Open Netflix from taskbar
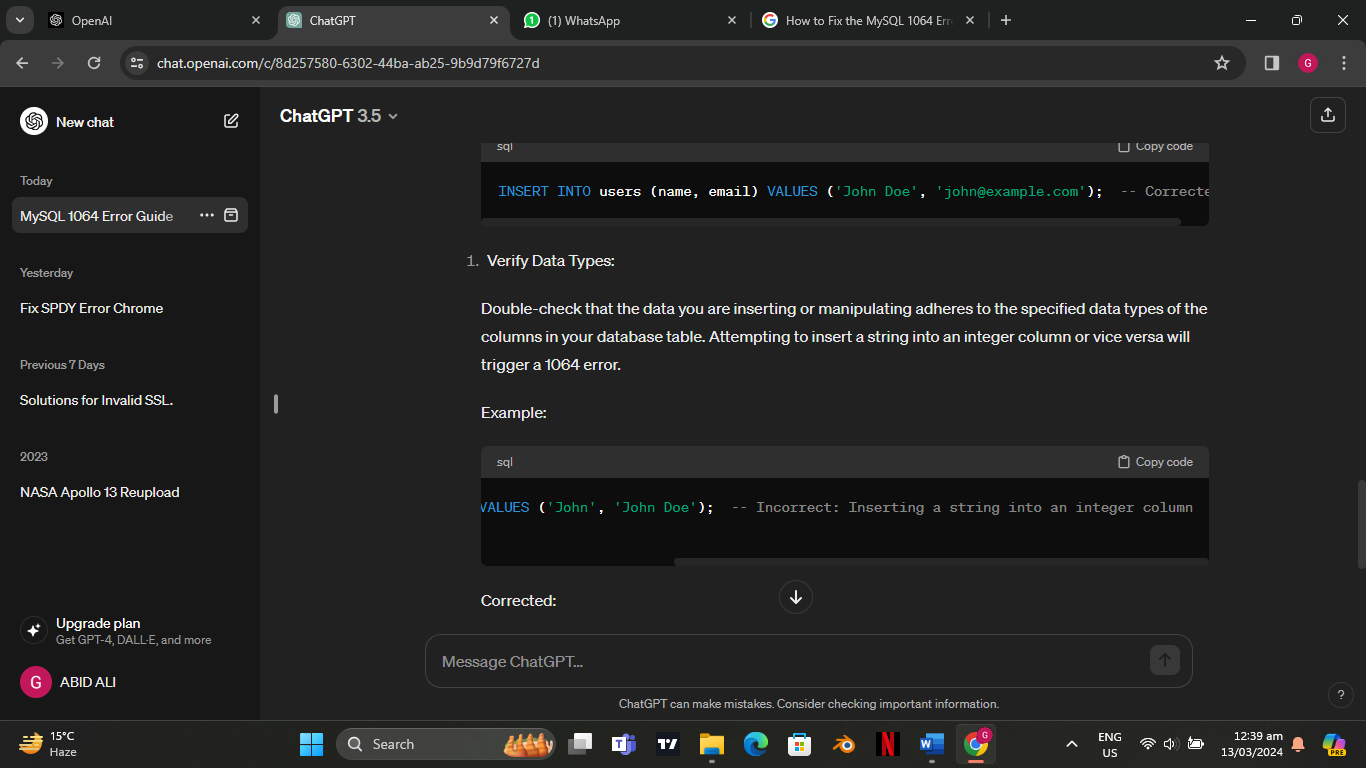The width and height of the screenshot is (1366, 768). [887, 744]
